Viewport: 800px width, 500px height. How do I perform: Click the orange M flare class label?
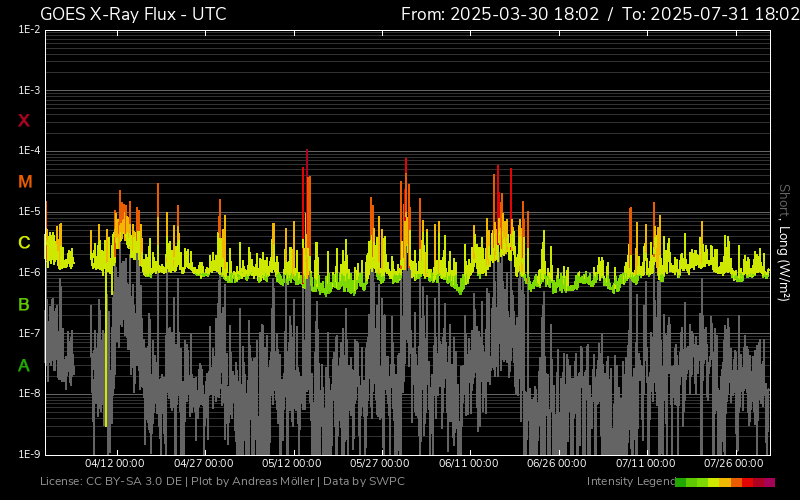(25, 182)
